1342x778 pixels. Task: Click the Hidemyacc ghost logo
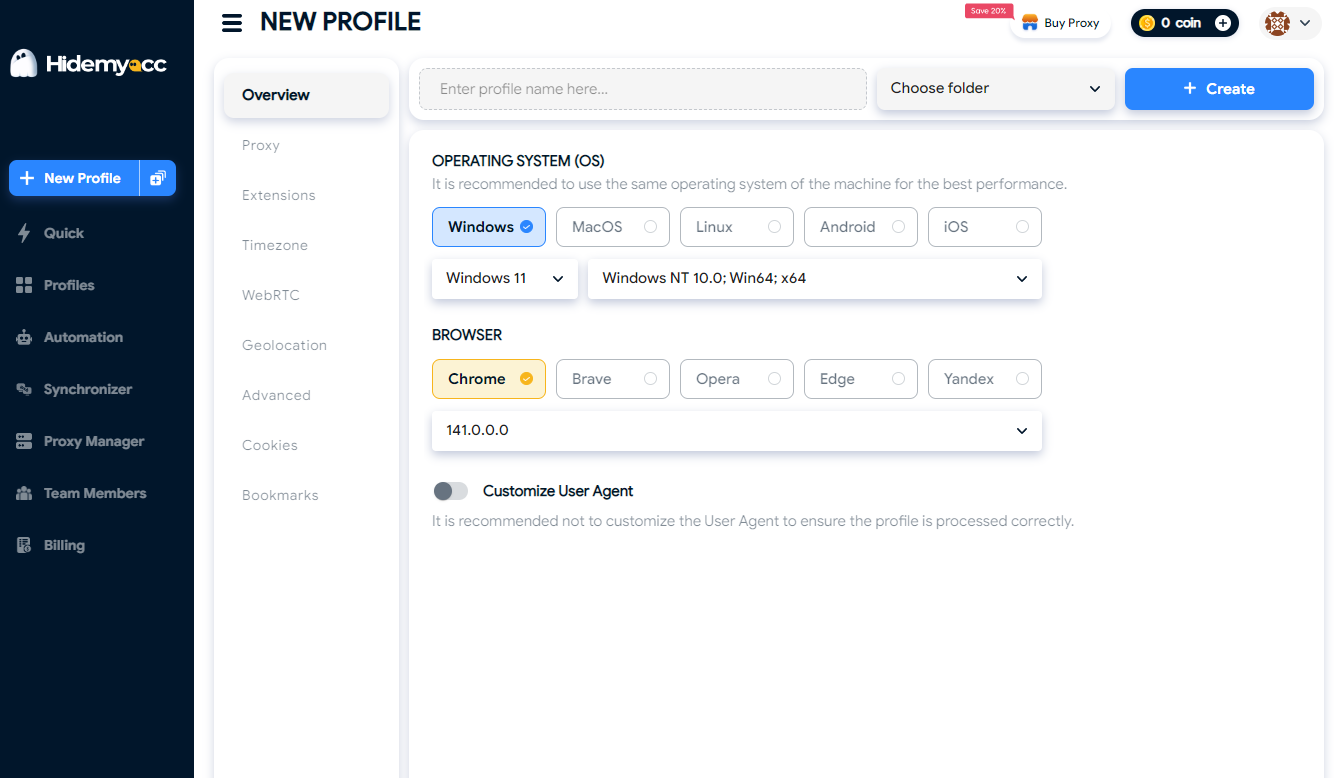pyautogui.click(x=23, y=64)
